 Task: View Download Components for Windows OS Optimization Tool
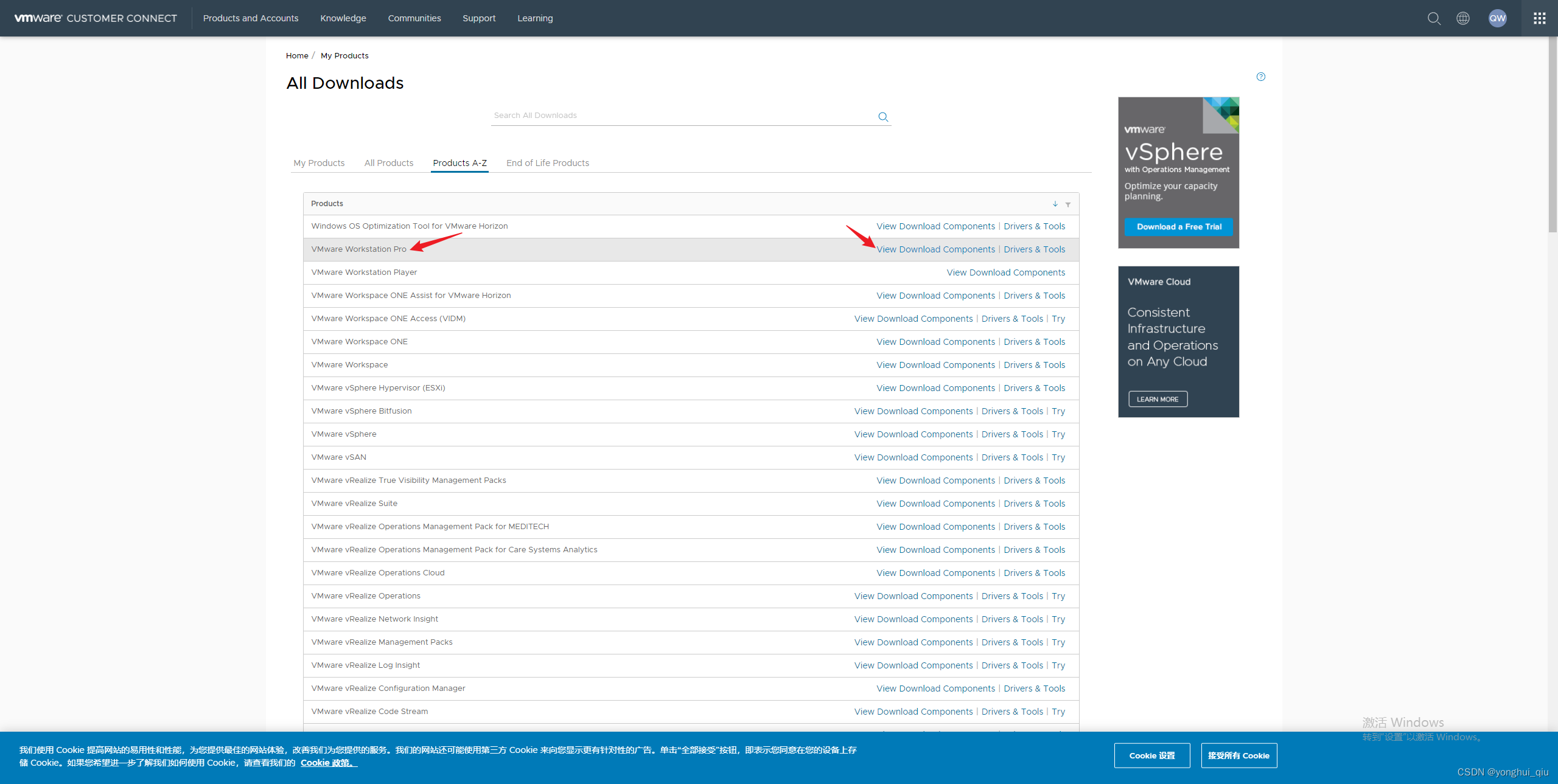click(x=936, y=226)
